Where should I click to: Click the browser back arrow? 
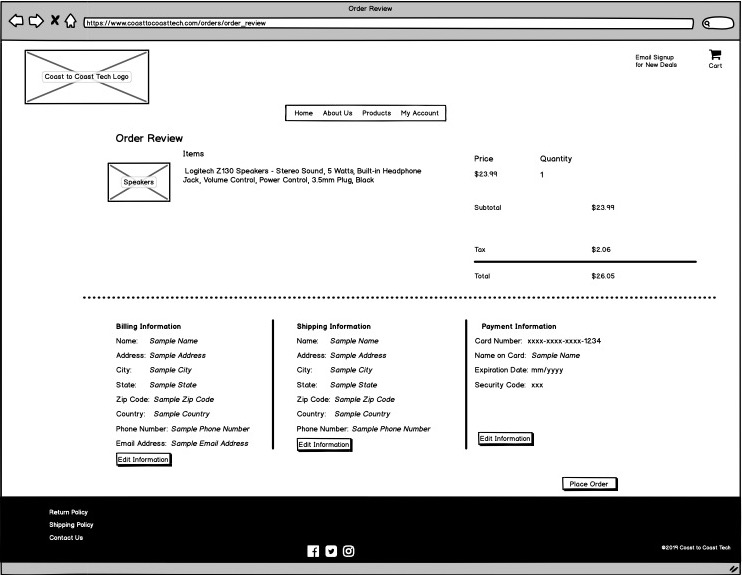[x=16, y=21]
